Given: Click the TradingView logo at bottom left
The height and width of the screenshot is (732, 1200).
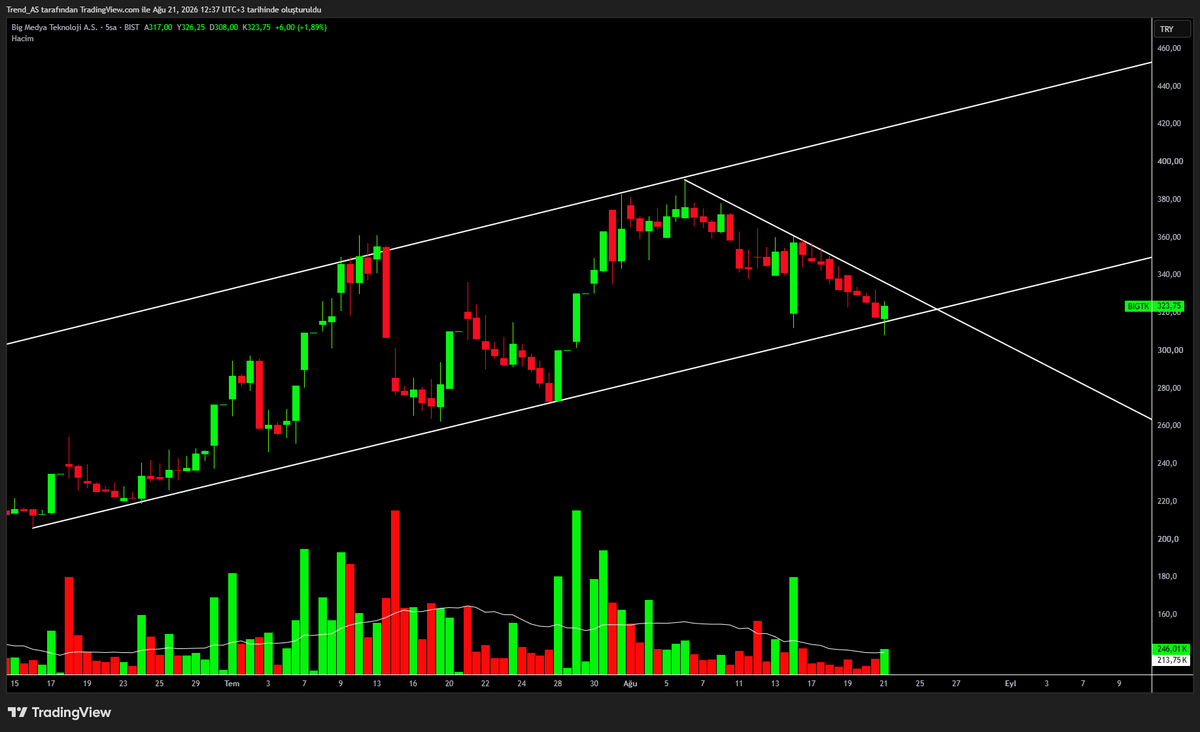Looking at the screenshot, I should (x=59, y=712).
